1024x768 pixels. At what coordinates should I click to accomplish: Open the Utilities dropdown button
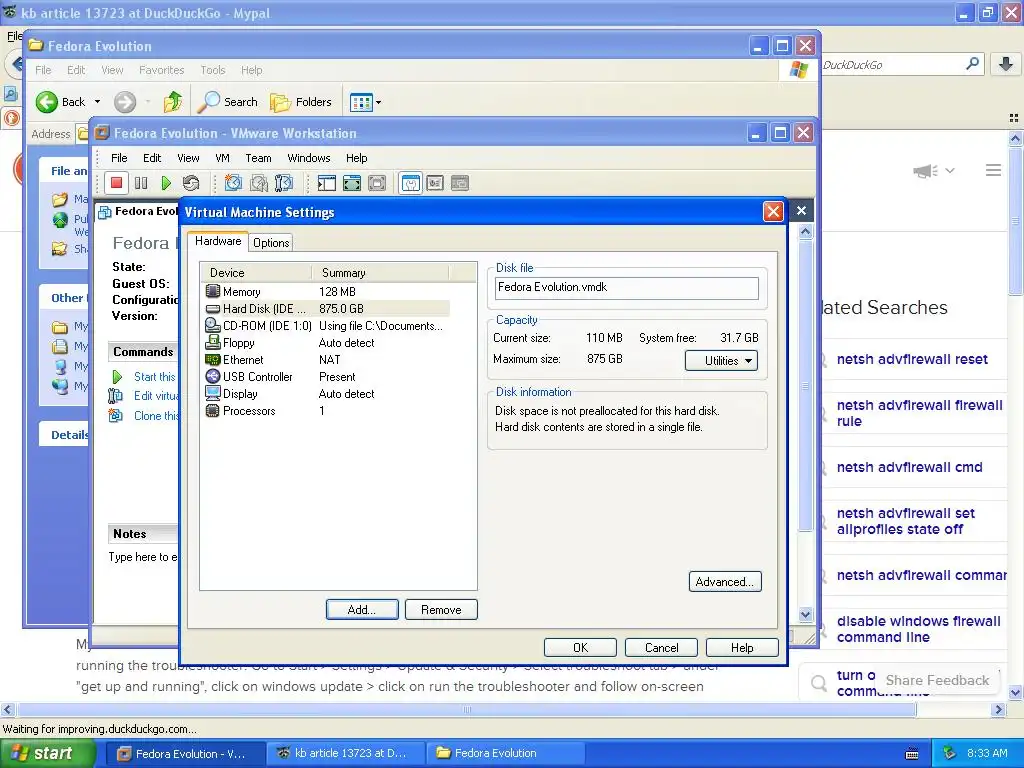[x=722, y=360]
